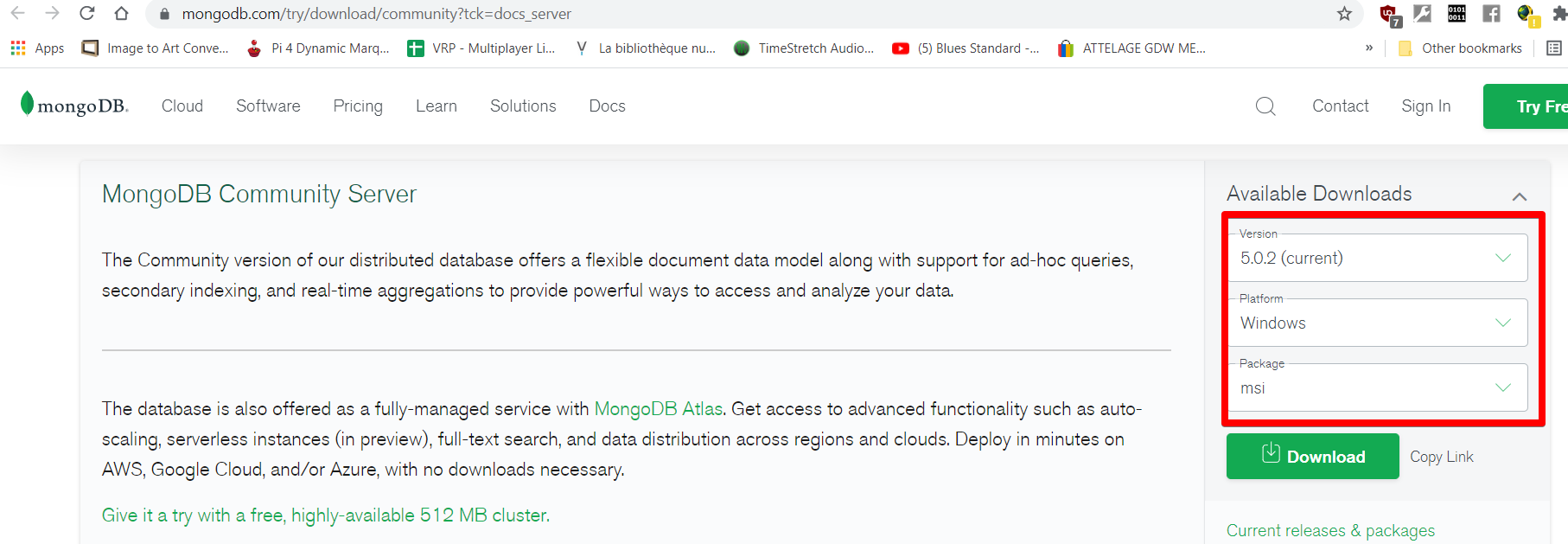Open the Solutions menu
Viewport: 1568px width, 544px height.
click(523, 106)
